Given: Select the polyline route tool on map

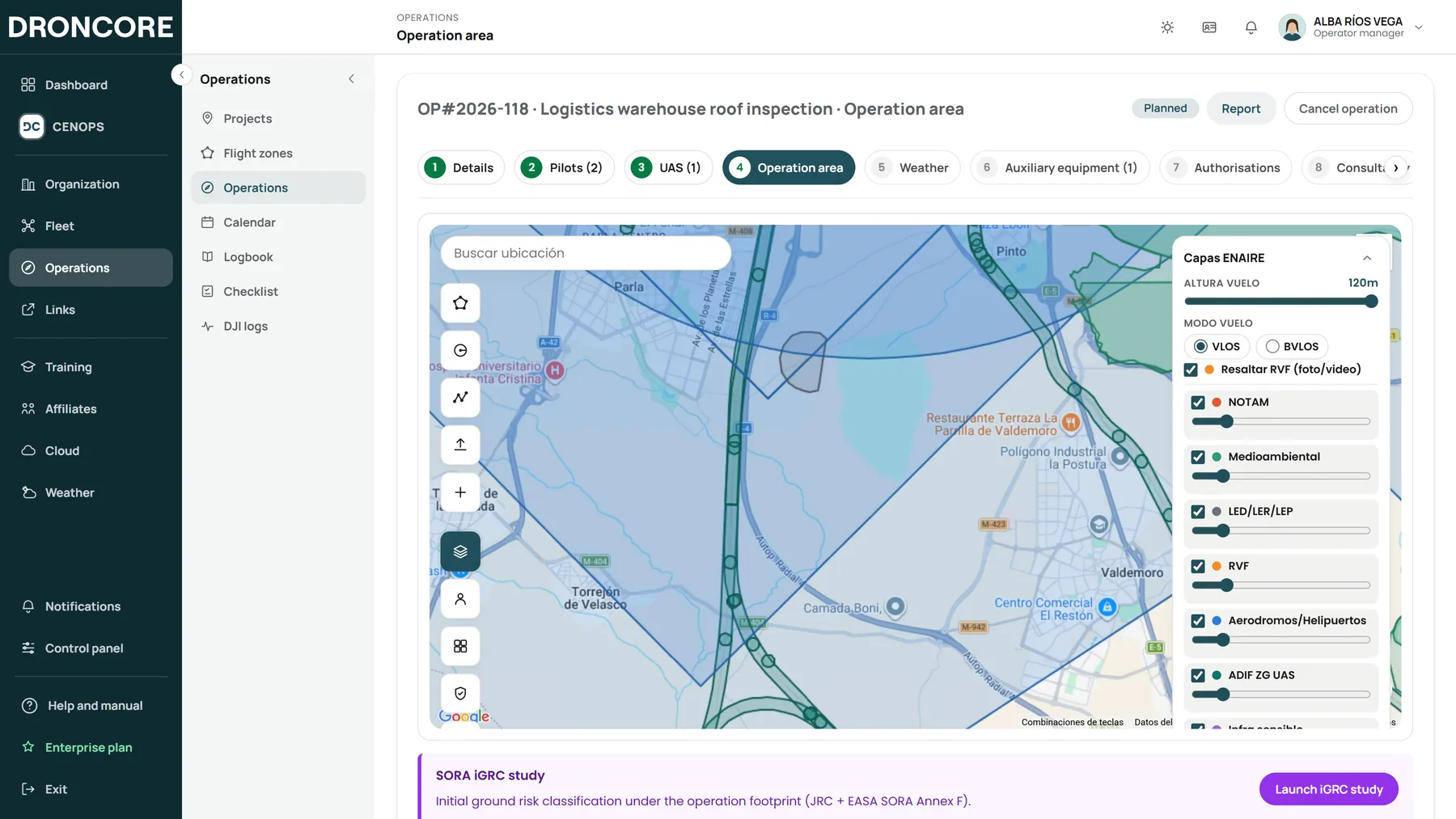Looking at the screenshot, I should 460,397.
